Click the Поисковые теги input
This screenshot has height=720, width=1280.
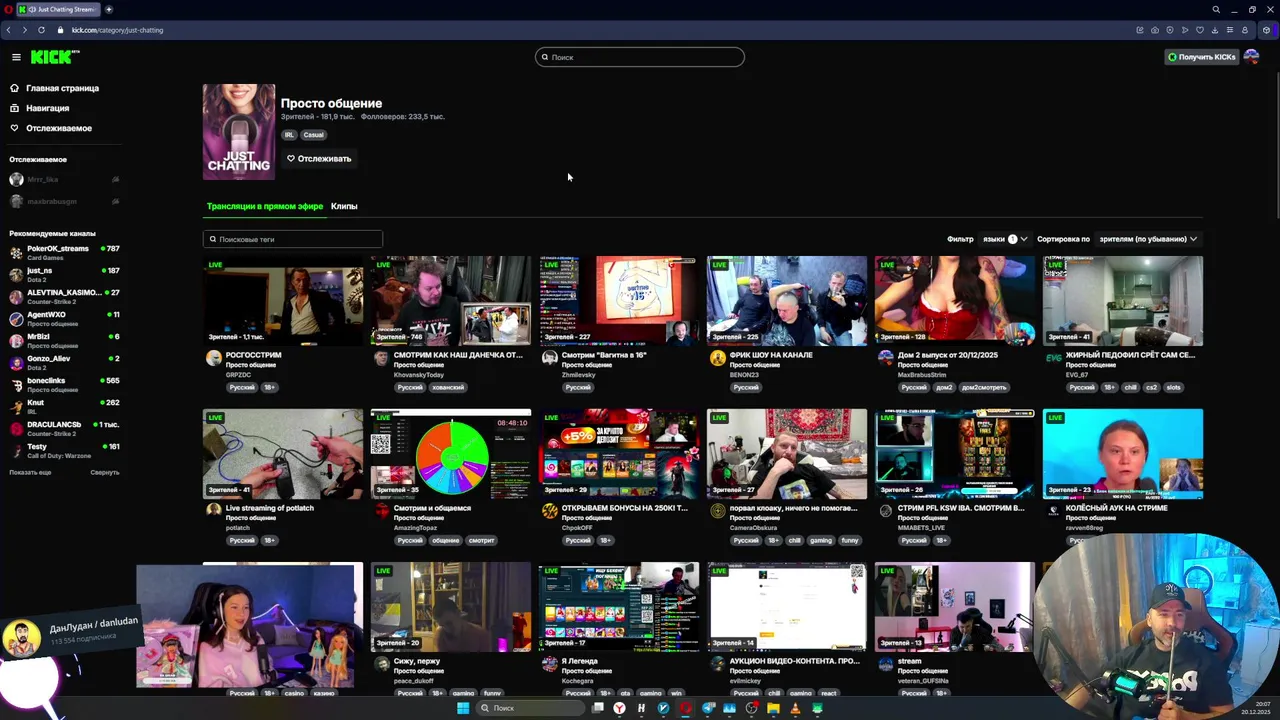293,239
